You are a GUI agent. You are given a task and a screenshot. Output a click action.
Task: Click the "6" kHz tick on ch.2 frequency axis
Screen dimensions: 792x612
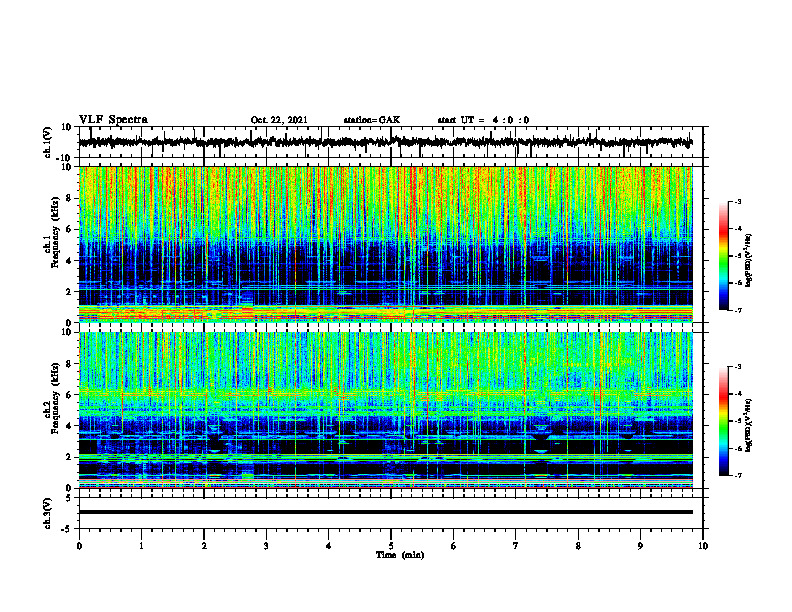pyautogui.click(x=70, y=395)
